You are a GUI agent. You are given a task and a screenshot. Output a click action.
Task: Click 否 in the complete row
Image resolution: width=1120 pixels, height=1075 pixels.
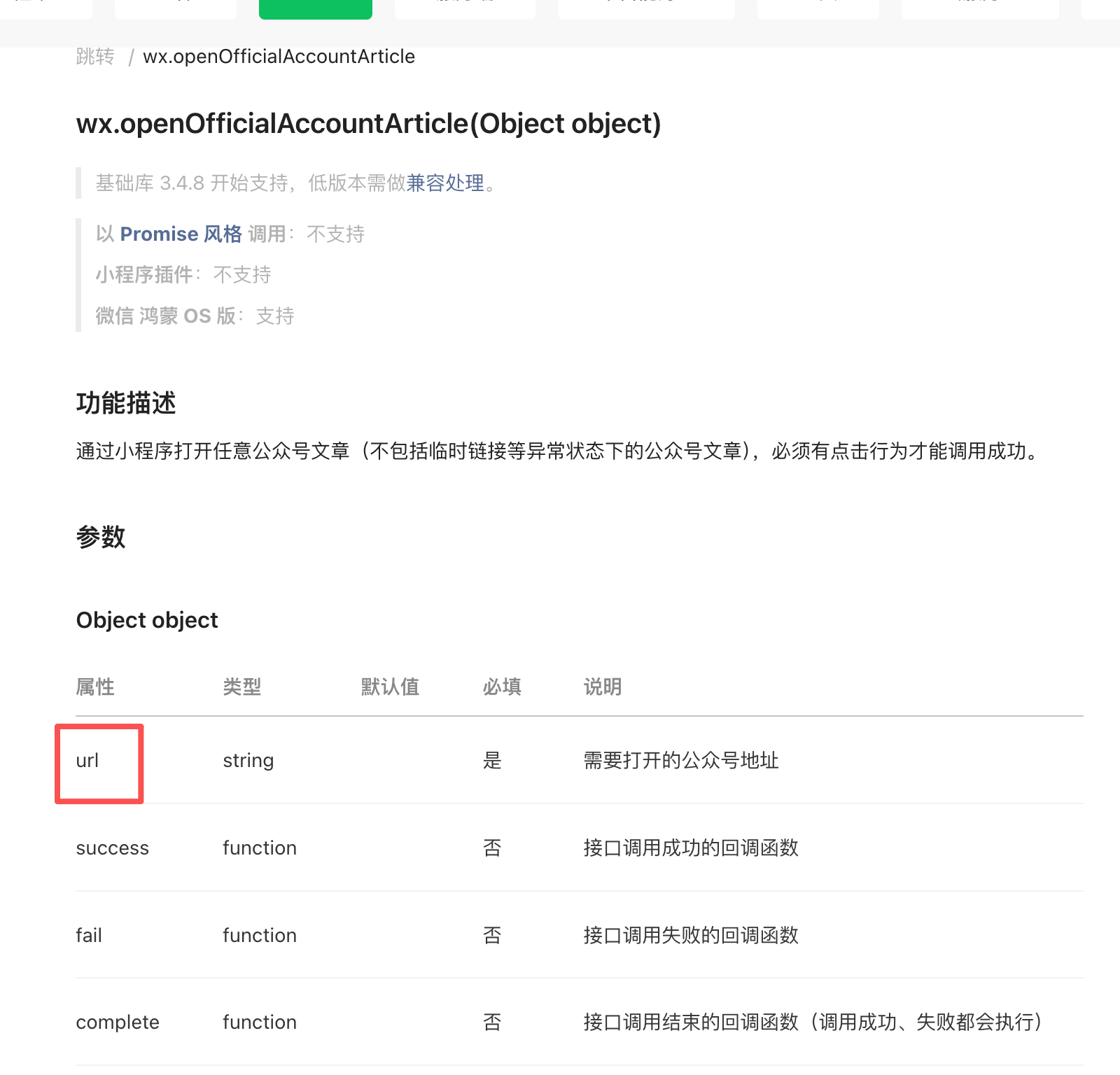point(492,1022)
